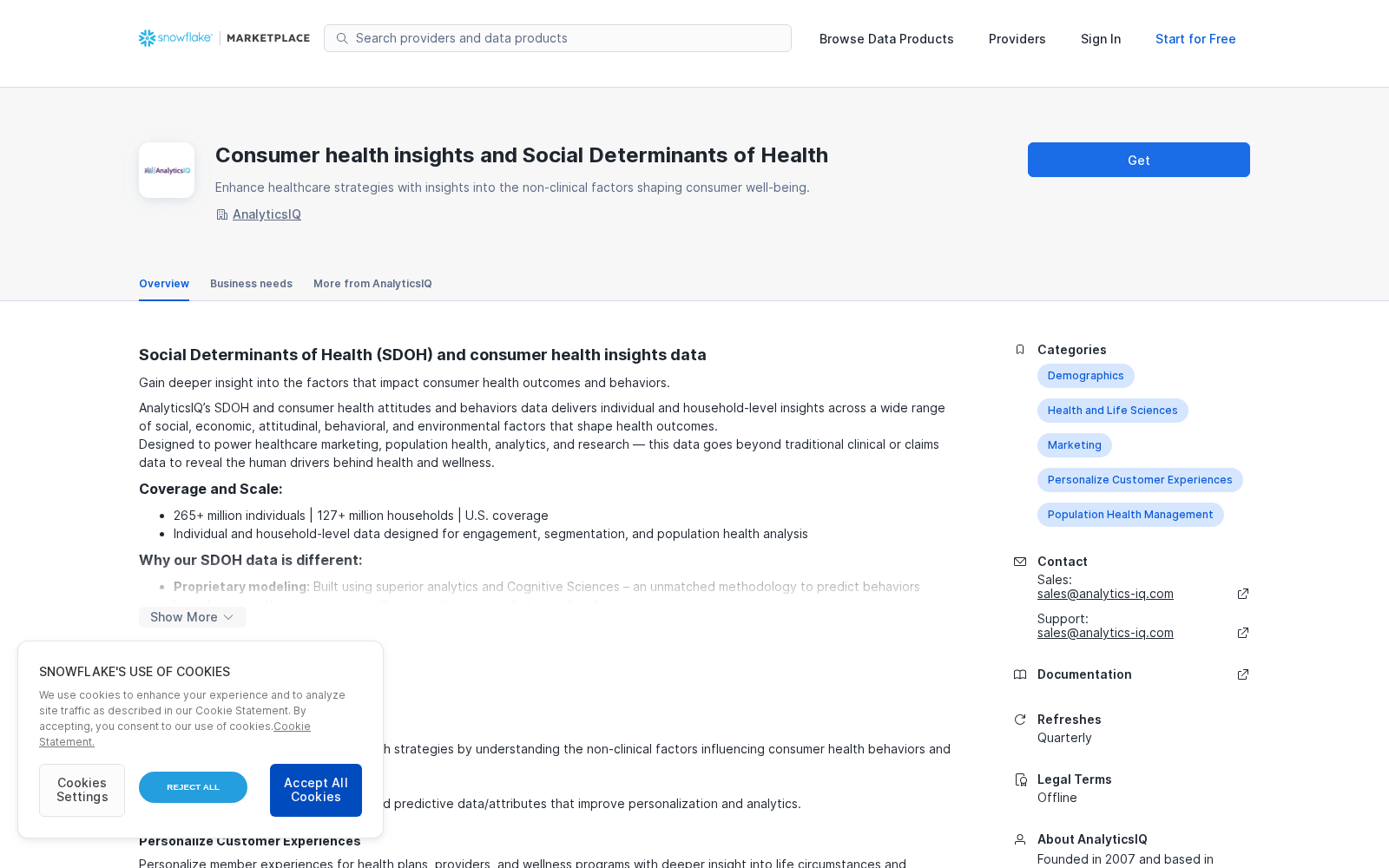
Task: Open external link icon for Support email
Action: [1243, 633]
